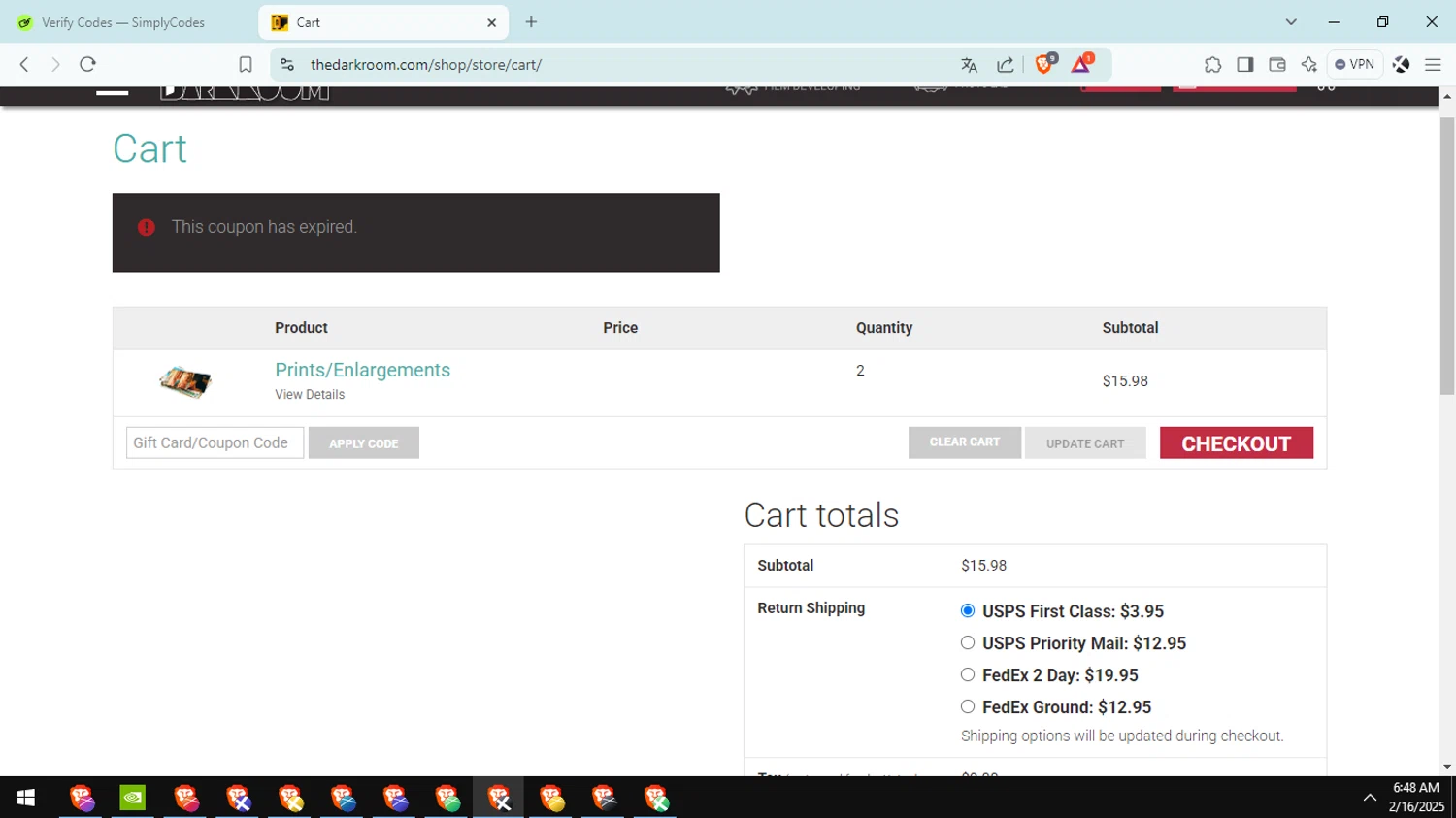Click the VPN button
The image size is (1456, 818).
[1355, 64]
